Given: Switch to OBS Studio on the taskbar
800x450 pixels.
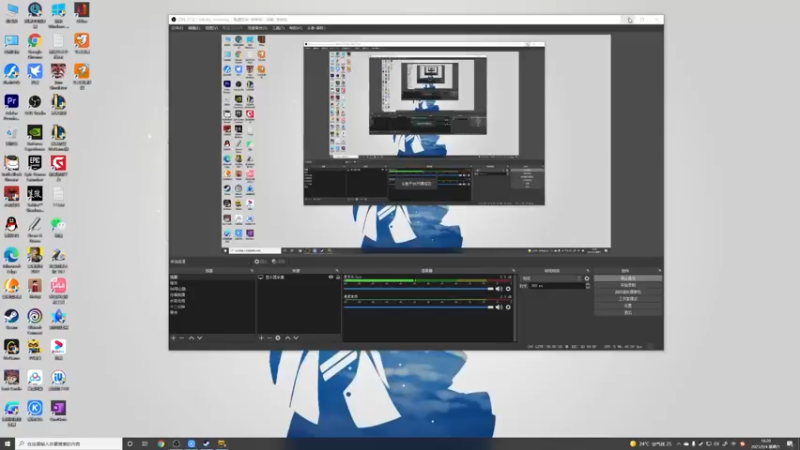Looking at the screenshot, I should [176, 444].
